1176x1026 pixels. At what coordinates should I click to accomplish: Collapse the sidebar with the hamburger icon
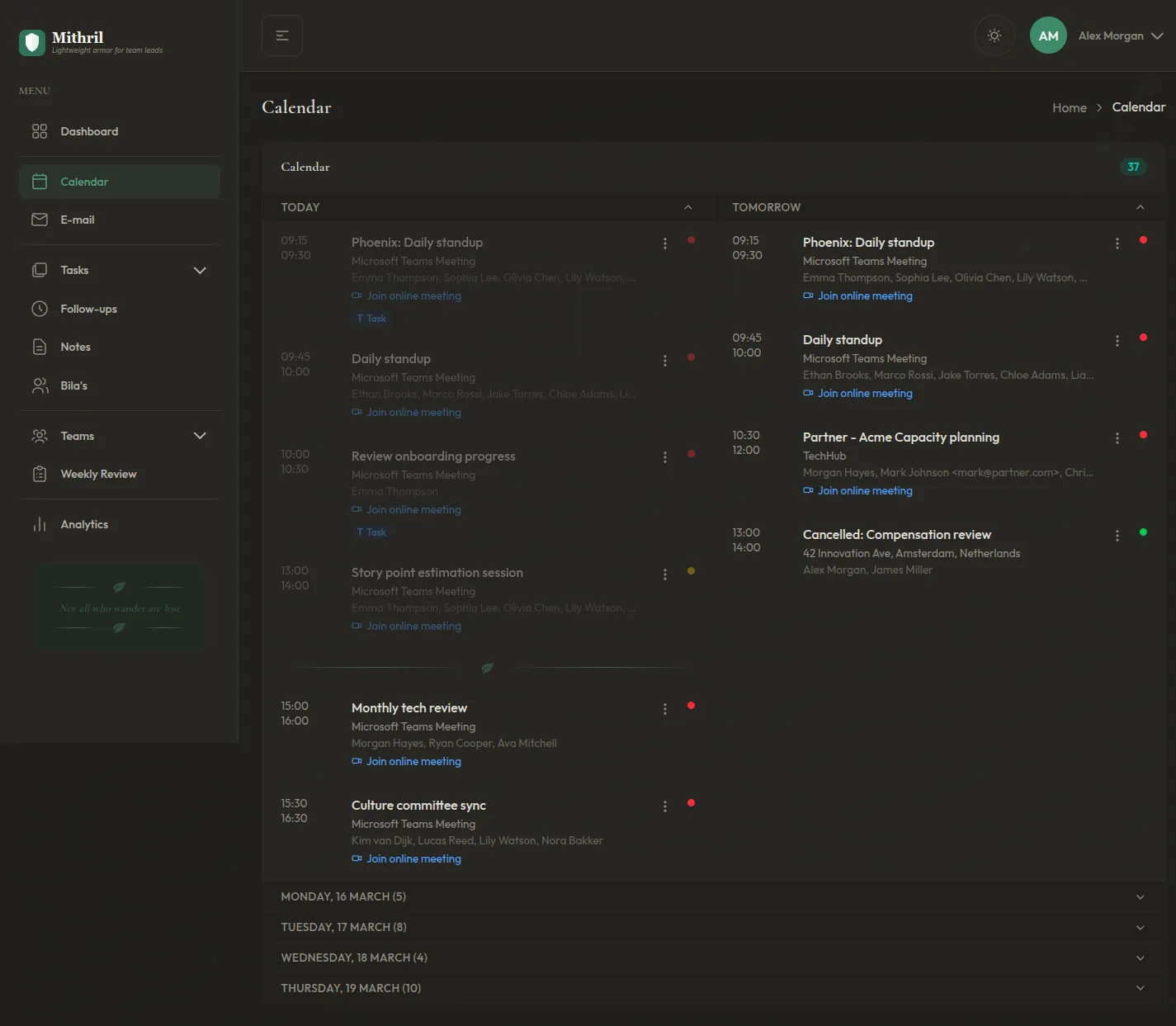click(x=282, y=35)
